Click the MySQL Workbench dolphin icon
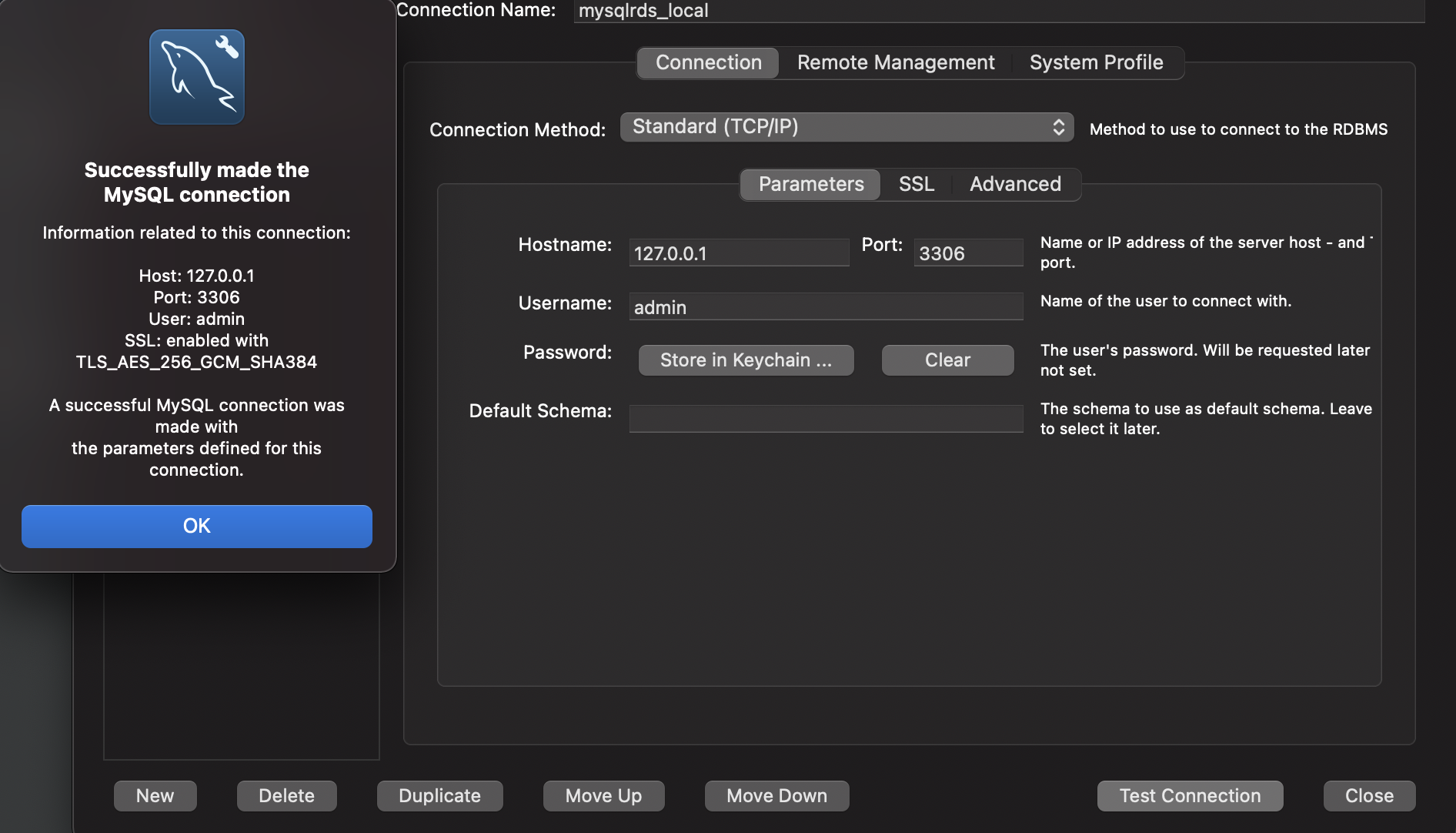 point(197,77)
